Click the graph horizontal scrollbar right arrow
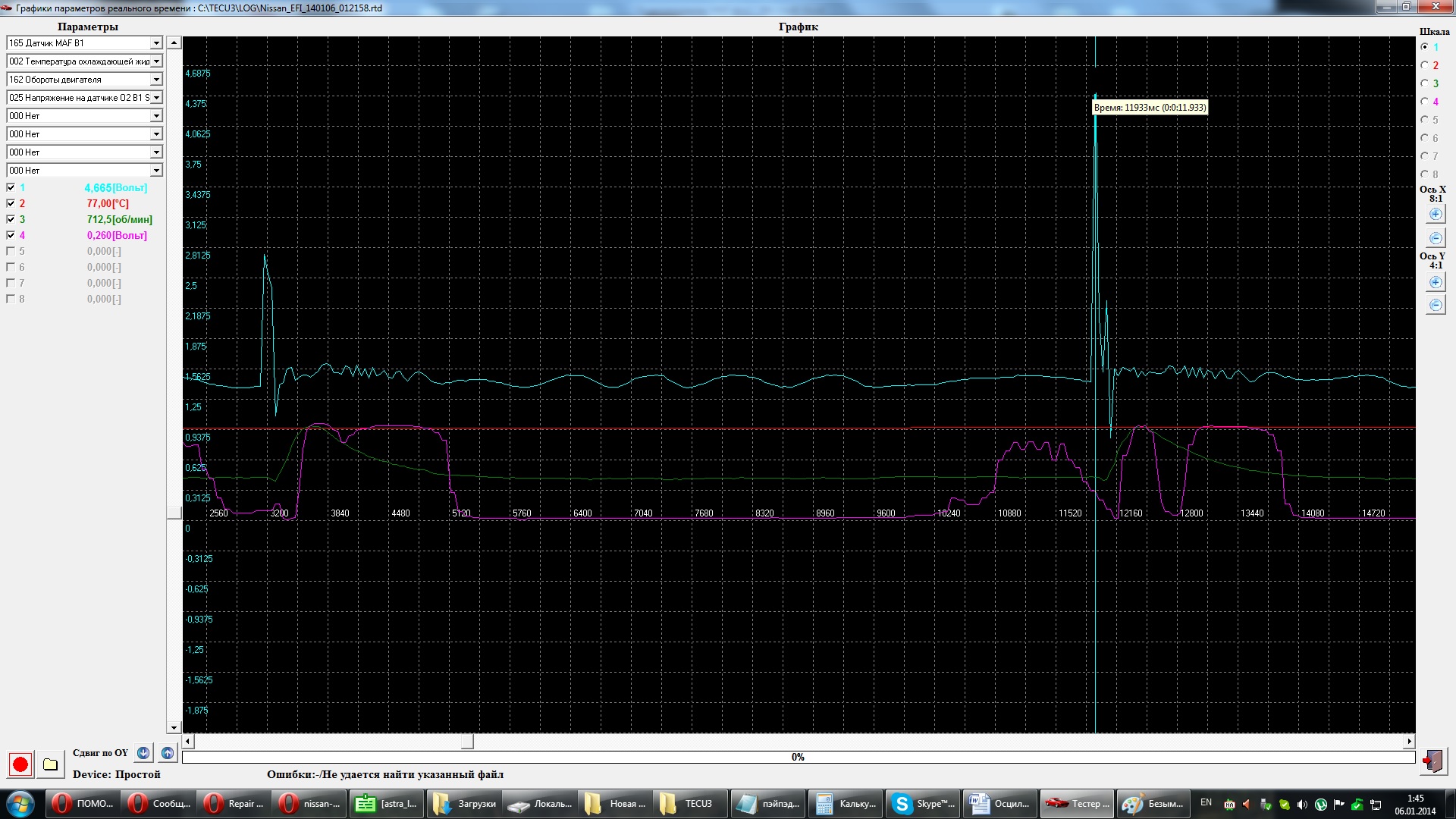This screenshot has width=1456, height=819. 1409,742
